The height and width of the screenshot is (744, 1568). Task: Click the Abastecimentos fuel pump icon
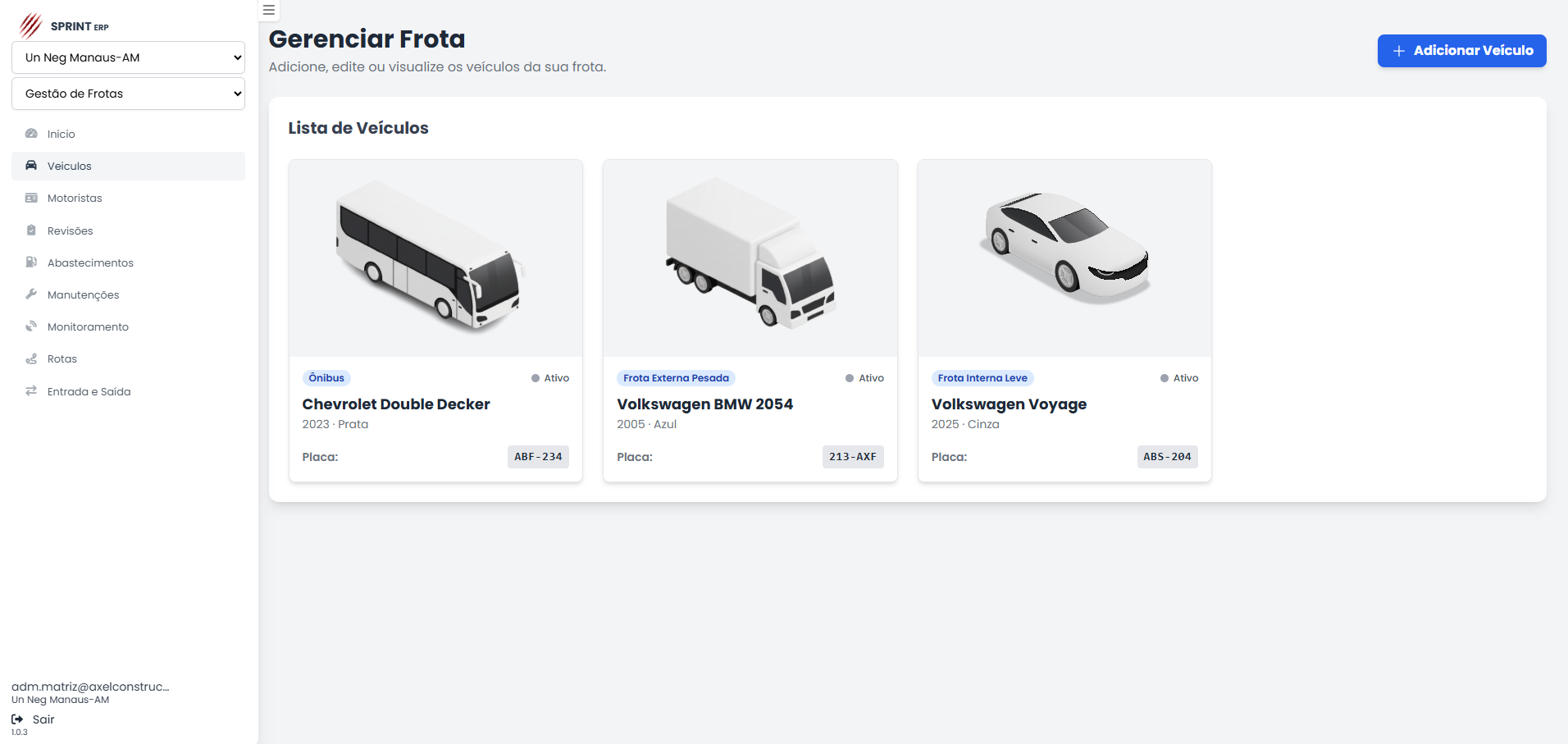[31, 262]
